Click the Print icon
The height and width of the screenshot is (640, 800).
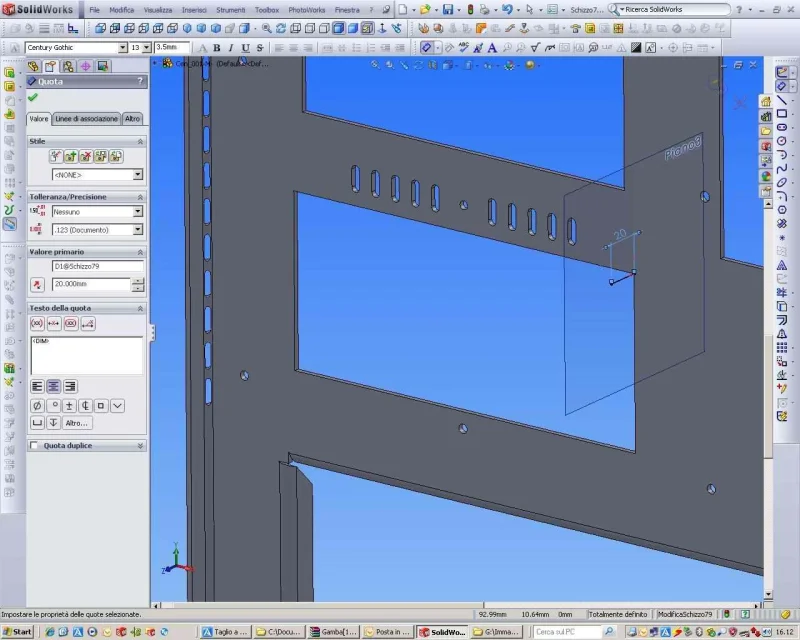(484, 10)
